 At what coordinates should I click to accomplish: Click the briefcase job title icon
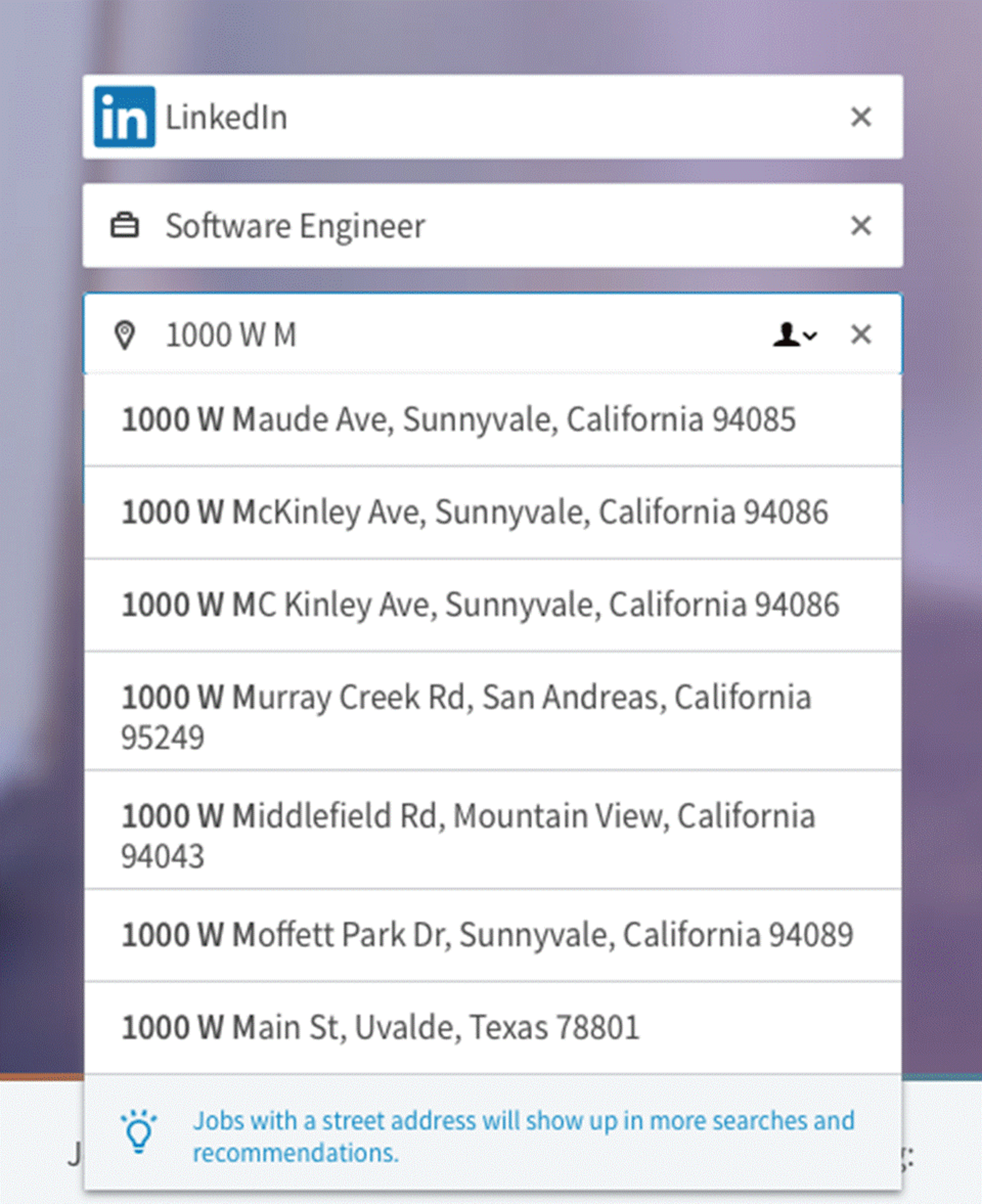point(124,226)
